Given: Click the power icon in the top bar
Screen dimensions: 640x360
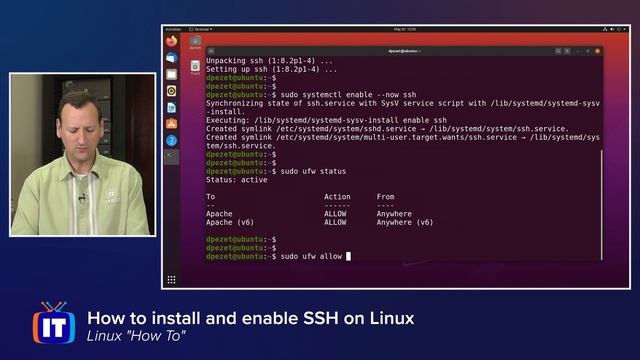Looking at the screenshot, I should 619,29.
